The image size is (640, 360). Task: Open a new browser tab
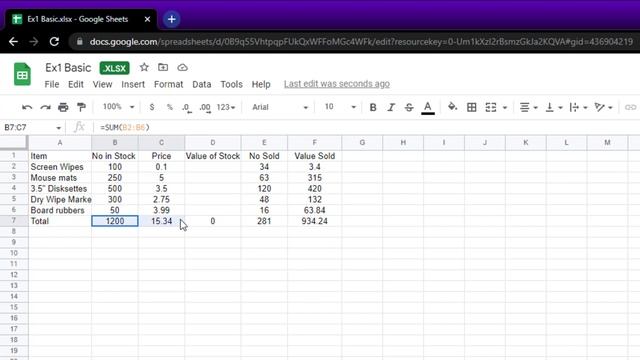[x=171, y=19]
